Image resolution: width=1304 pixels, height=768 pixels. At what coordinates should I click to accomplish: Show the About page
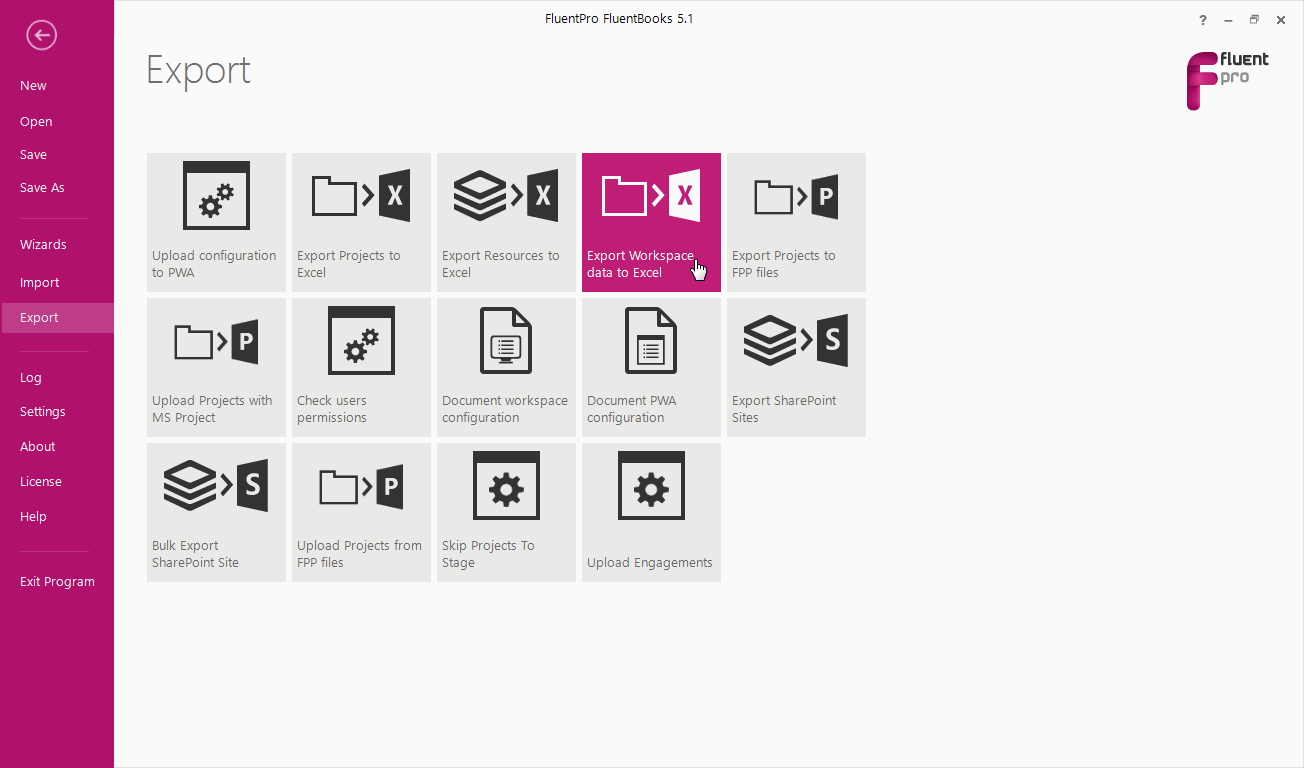pos(38,447)
